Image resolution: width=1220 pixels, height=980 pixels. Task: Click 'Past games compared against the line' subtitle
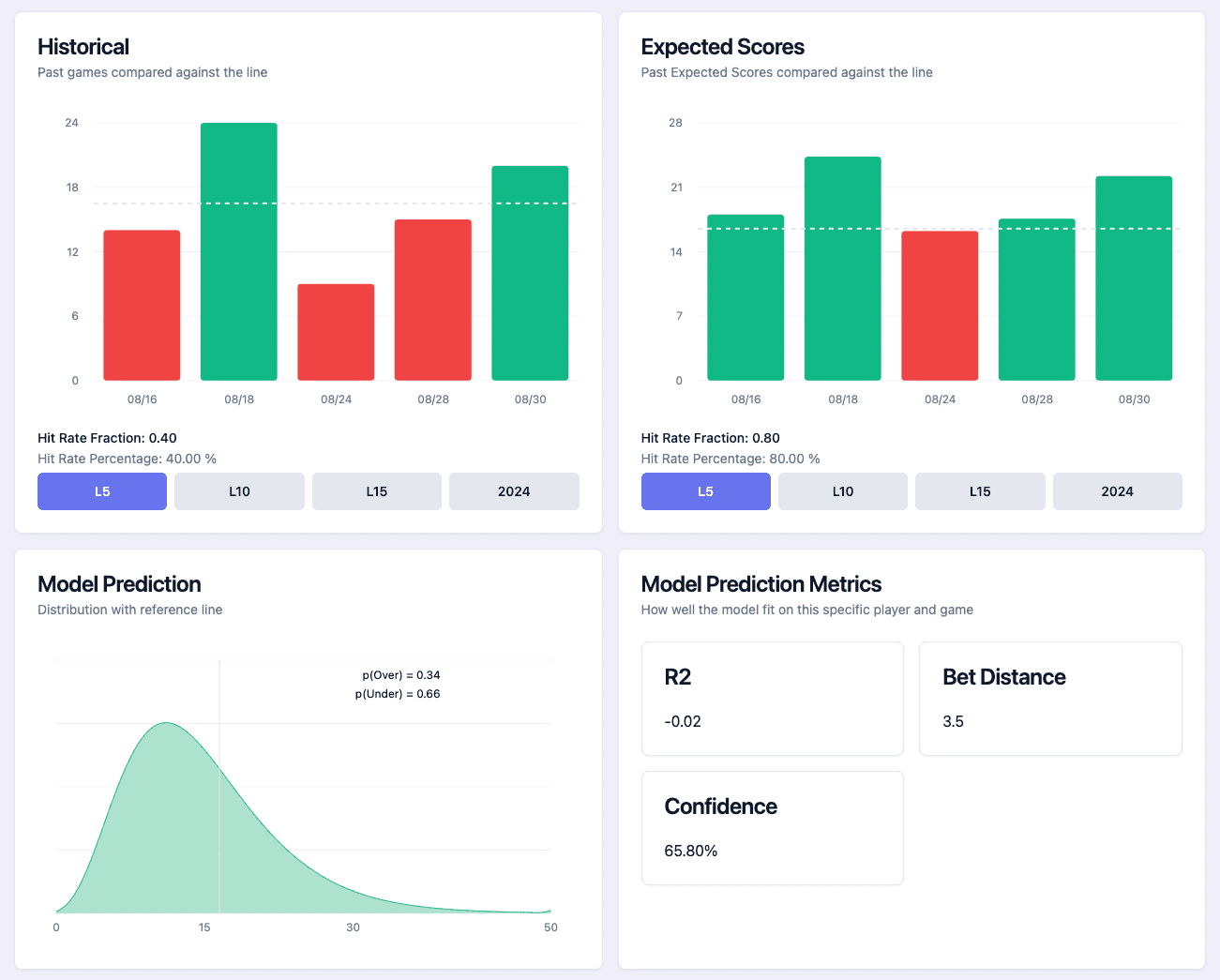[153, 72]
